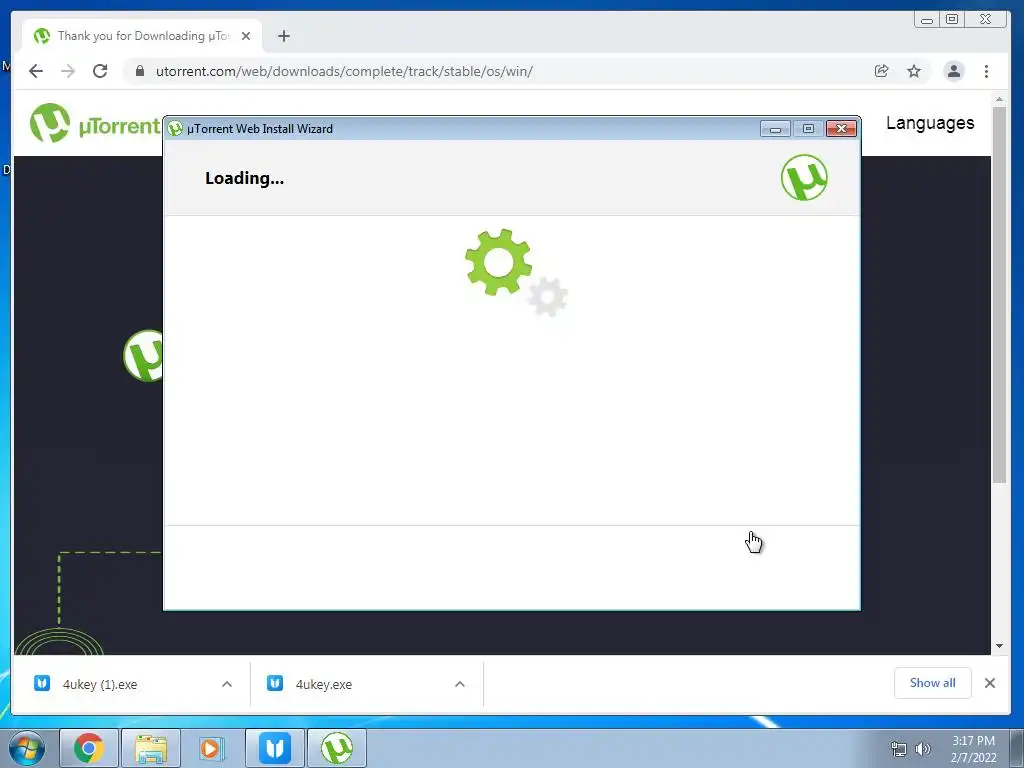This screenshot has height=768, width=1024.
Task: Open a new tab with plus button
Action: (x=283, y=37)
